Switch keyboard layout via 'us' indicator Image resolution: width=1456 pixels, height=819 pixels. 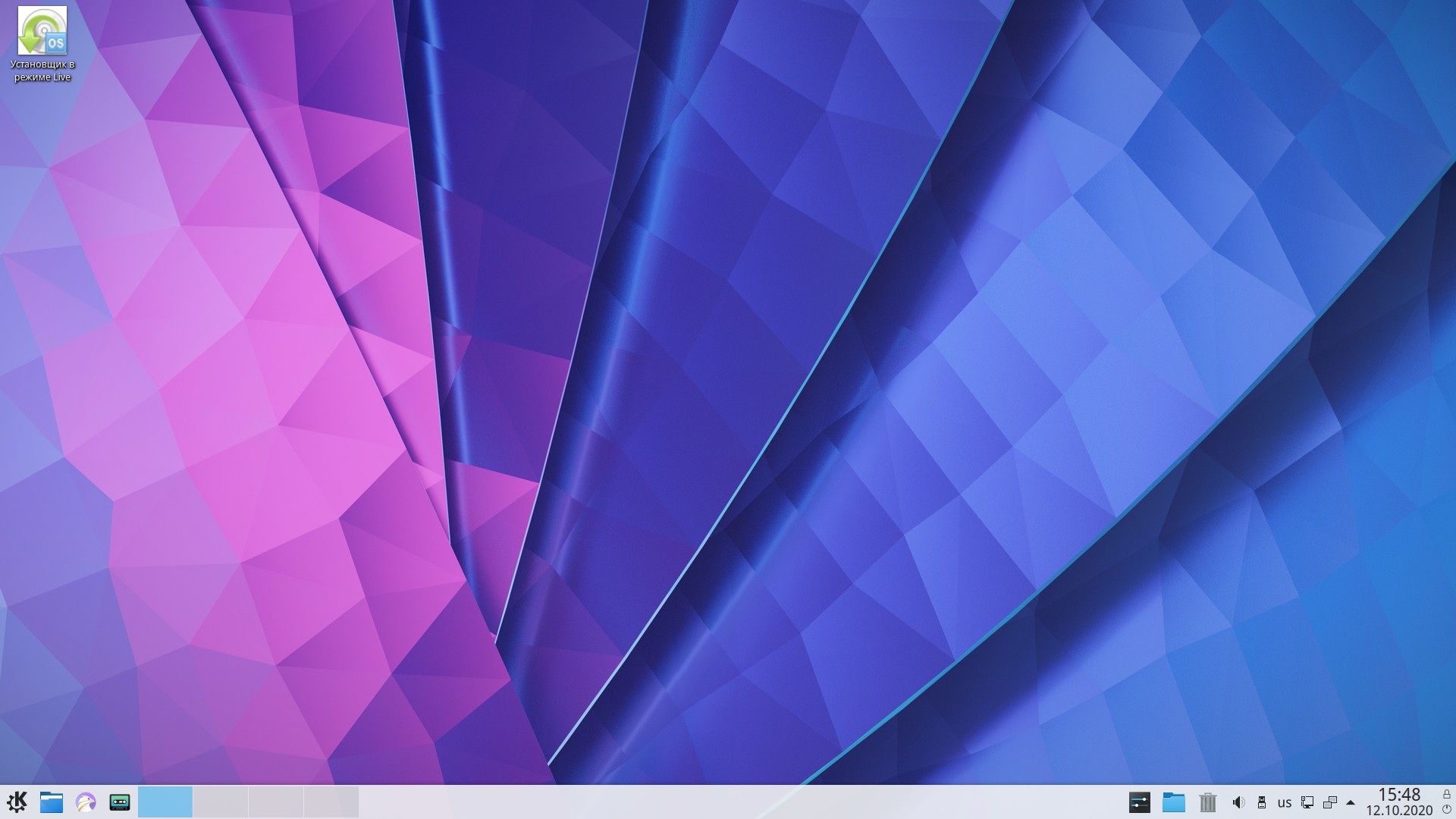point(1284,802)
